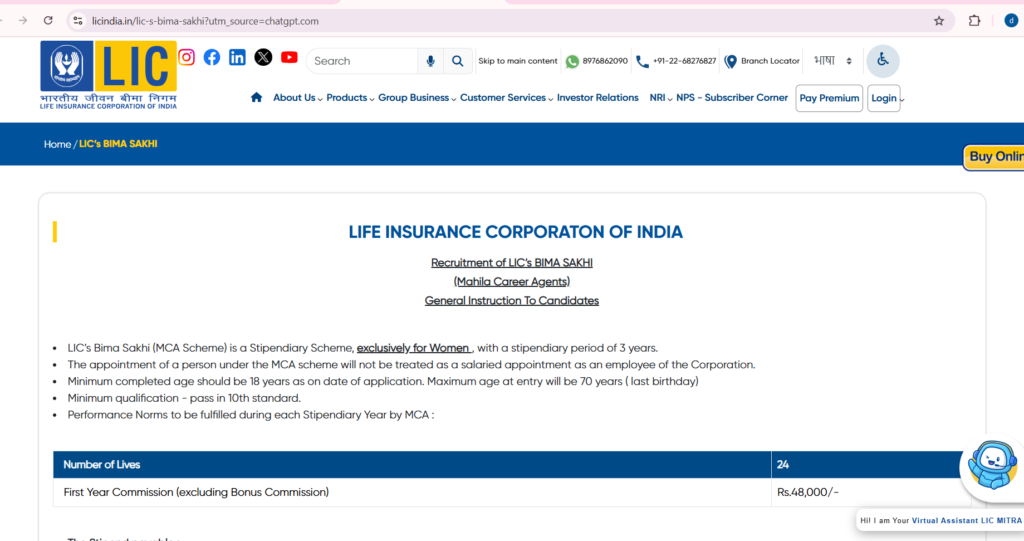Screen dimensions: 1024x541
Task: Expand the NRI menu
Action: (660, 97)
